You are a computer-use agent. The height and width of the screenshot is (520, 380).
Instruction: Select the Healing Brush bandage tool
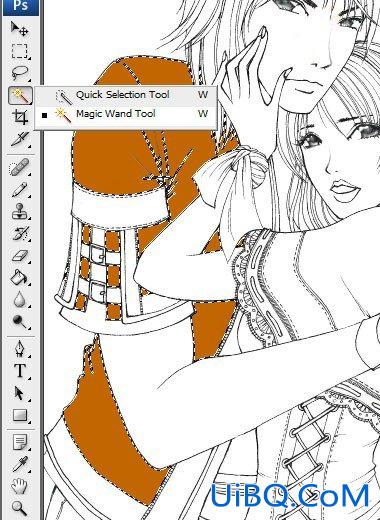click(20, 167)
